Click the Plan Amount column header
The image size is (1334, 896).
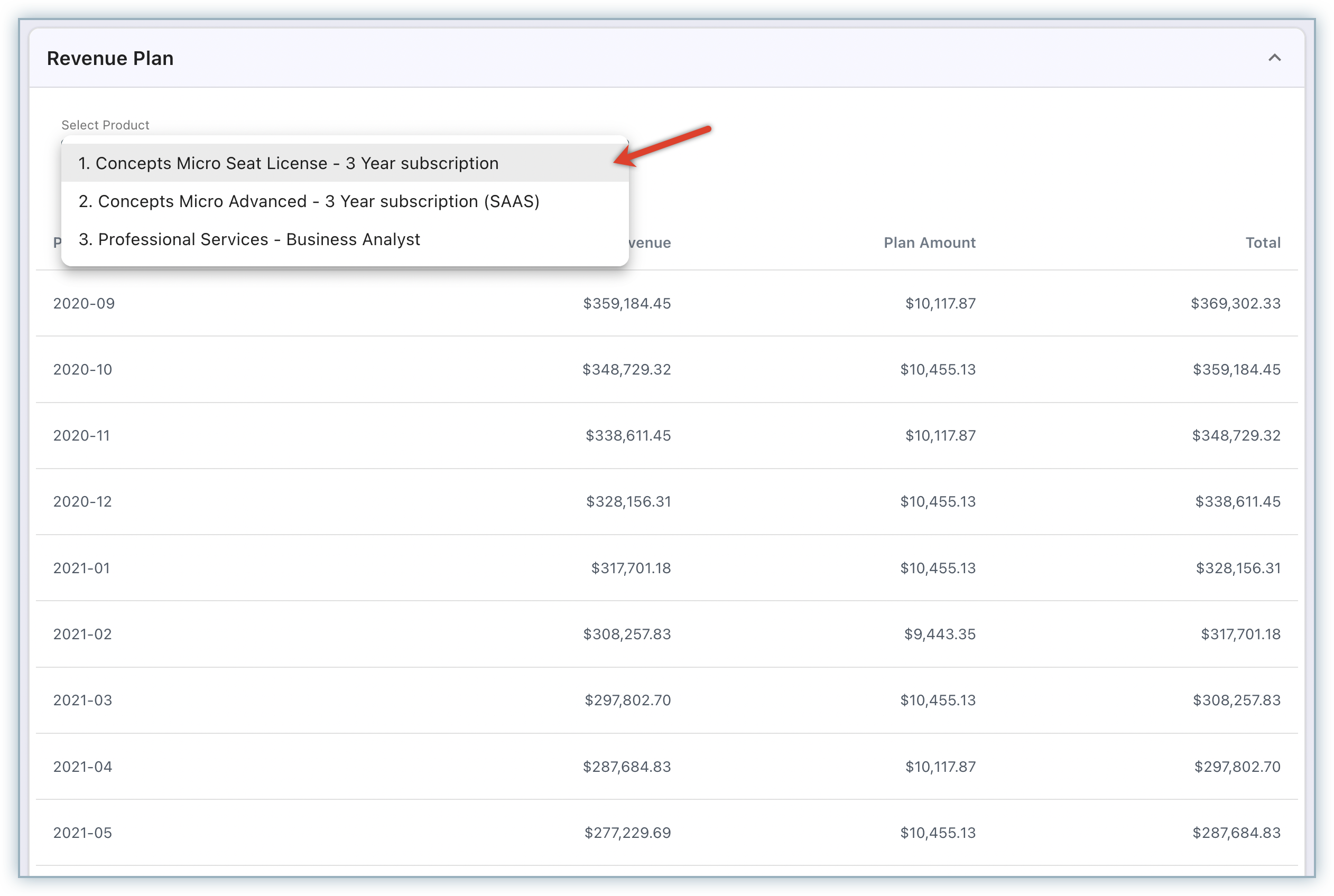(929, 243)
